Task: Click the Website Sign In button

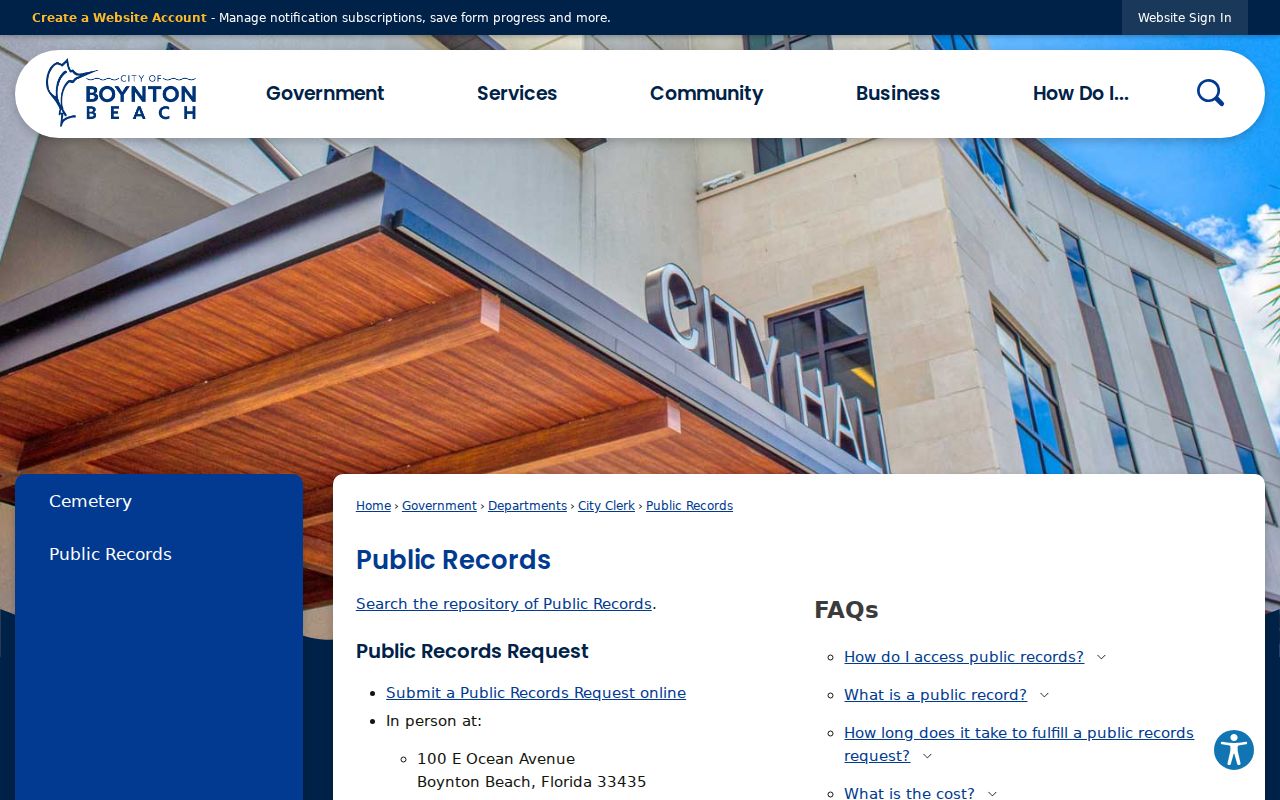Action: tap(1185, 18)
